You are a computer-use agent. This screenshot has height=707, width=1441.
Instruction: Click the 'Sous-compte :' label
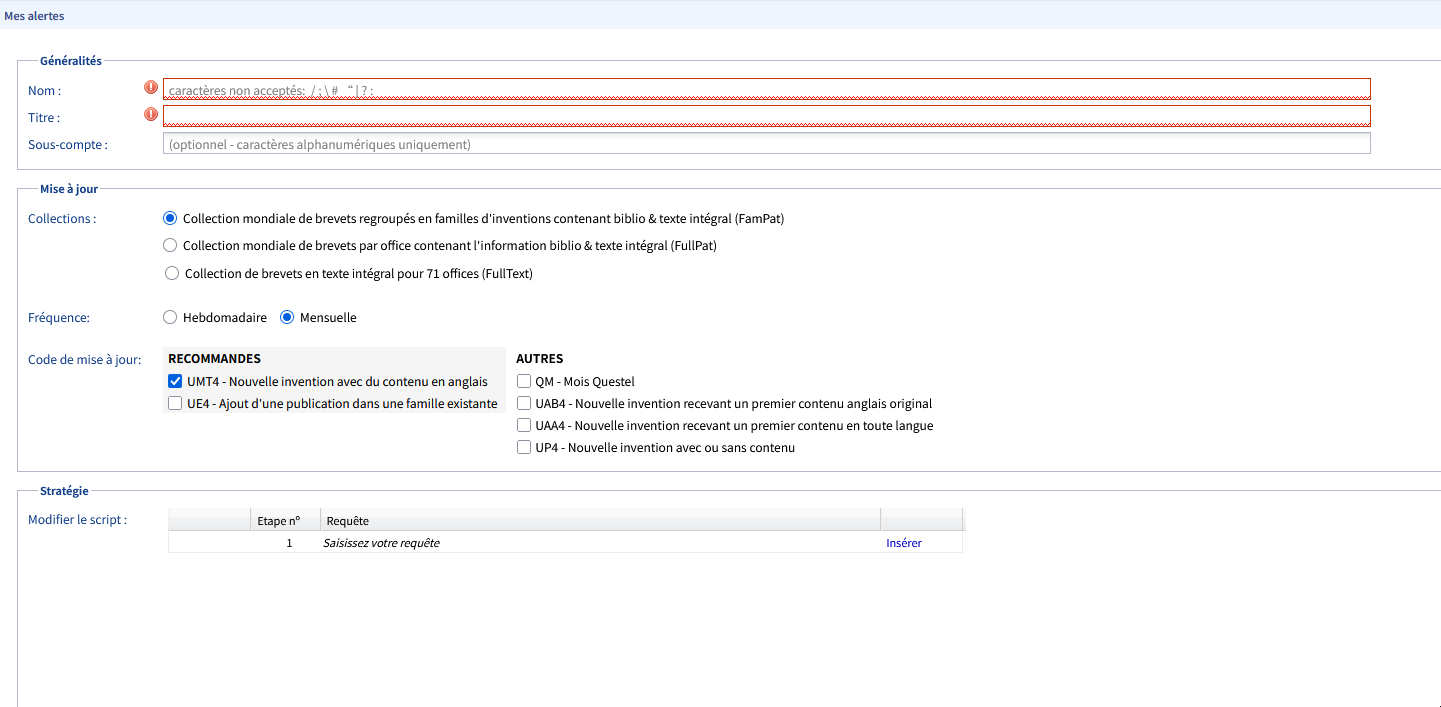[67, 144]
